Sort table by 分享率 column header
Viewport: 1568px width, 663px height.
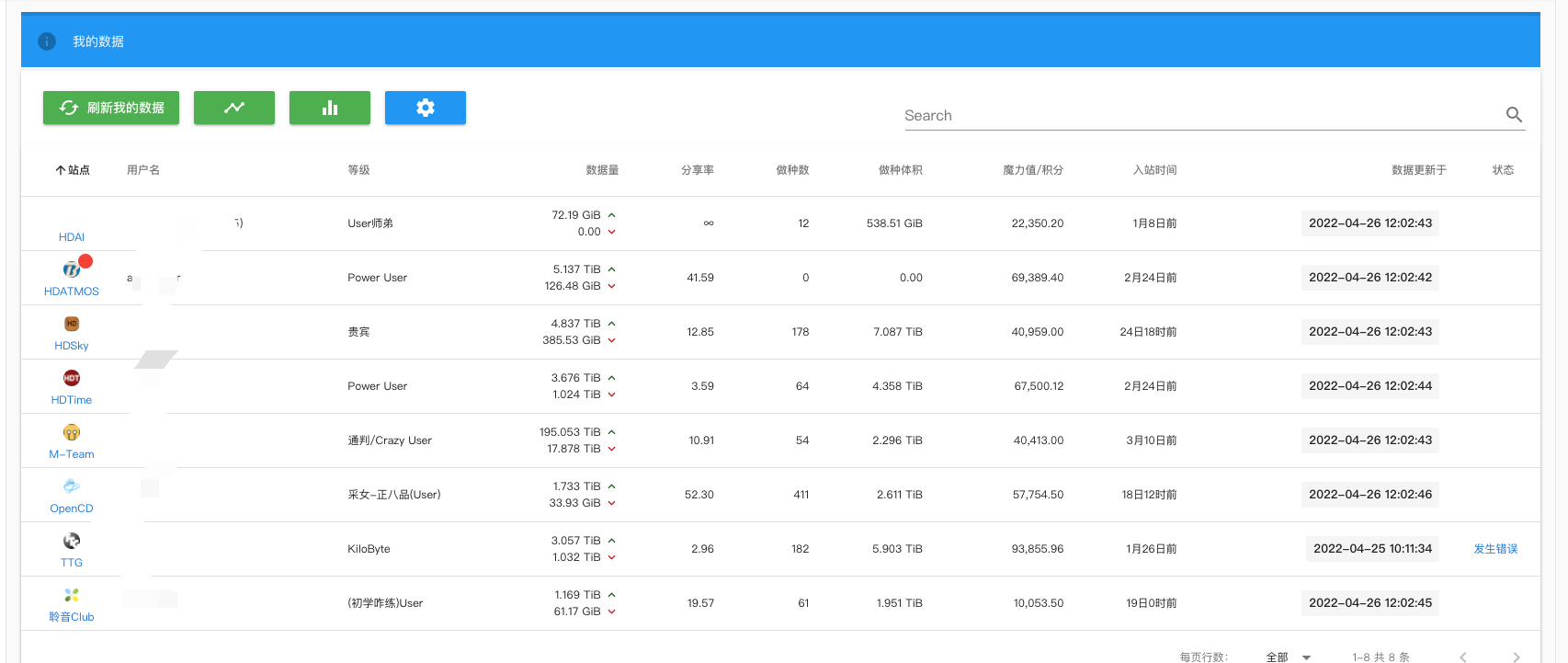pos(697,170)
